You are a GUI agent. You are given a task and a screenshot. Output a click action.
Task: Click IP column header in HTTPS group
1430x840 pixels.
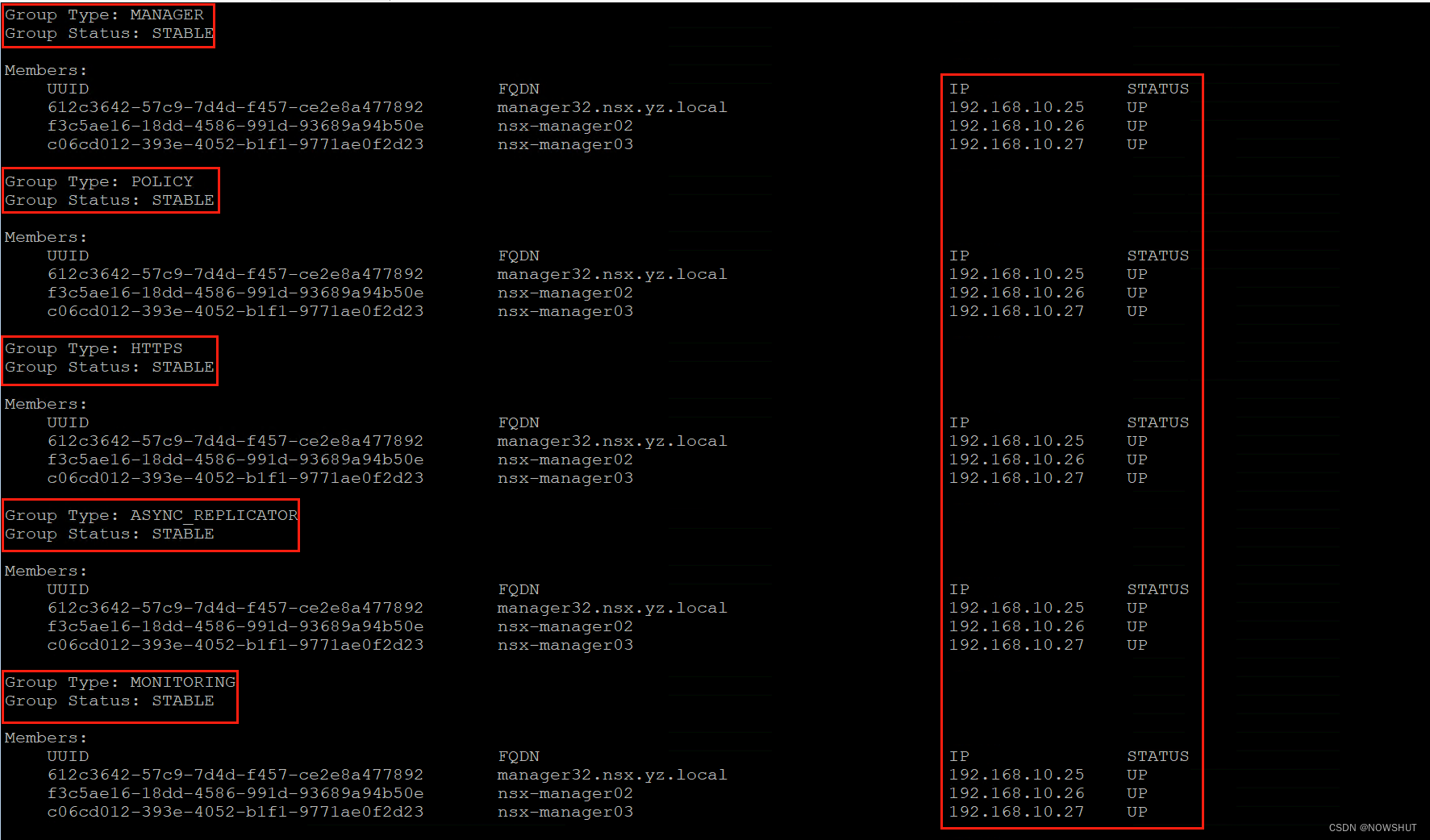[959, 422]
